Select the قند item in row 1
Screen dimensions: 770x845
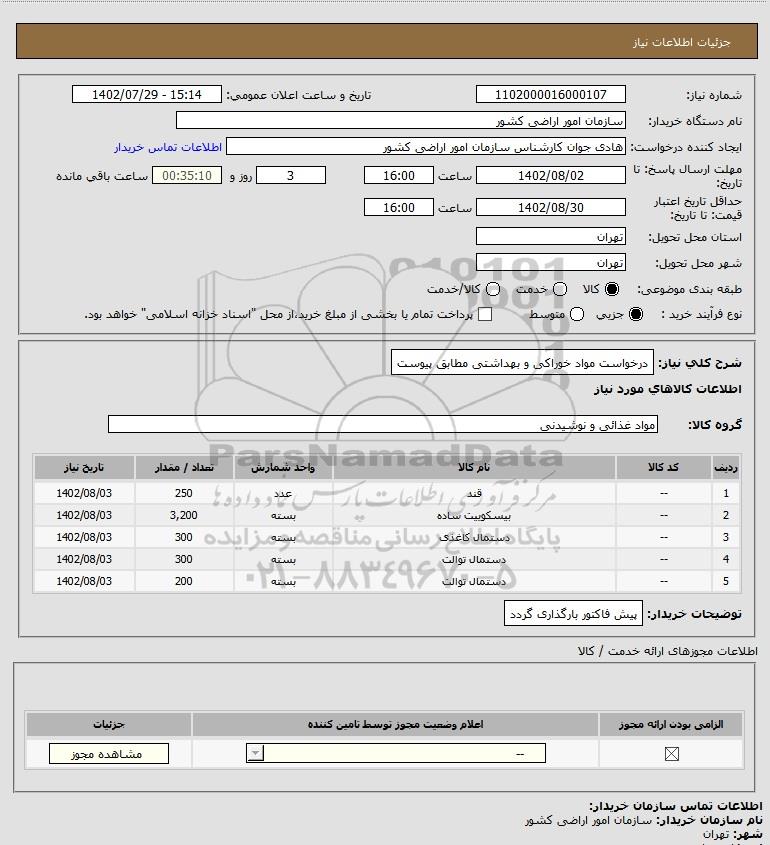point(474,493)
